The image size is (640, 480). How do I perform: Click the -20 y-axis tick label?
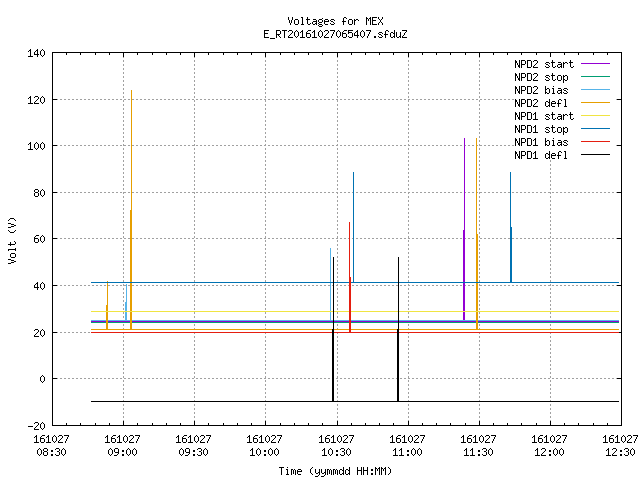(36, 426)
